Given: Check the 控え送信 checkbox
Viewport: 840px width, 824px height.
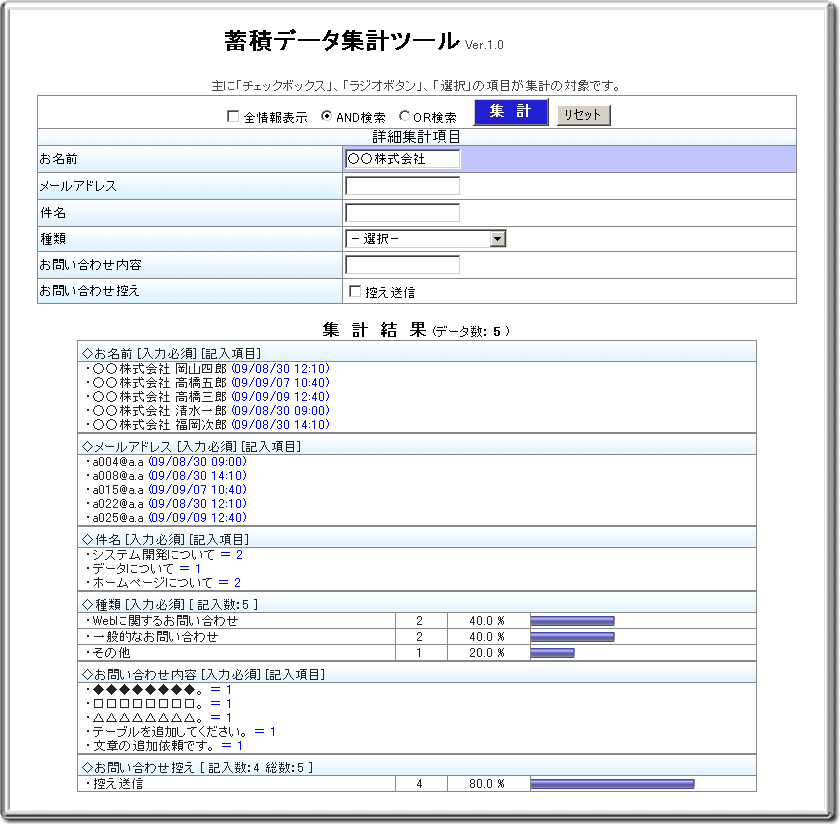Looking at the screenshot, I should click(355, 291).
